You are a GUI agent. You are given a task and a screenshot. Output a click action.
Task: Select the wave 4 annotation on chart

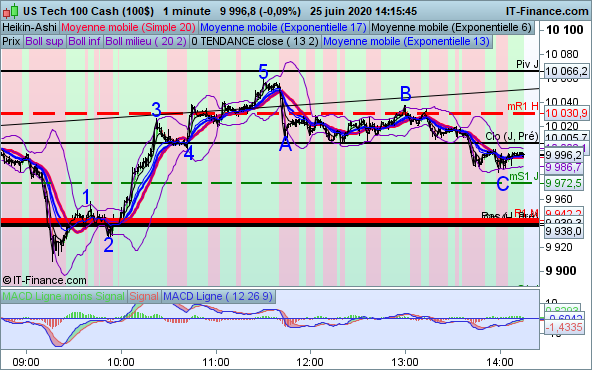(189, 154)
